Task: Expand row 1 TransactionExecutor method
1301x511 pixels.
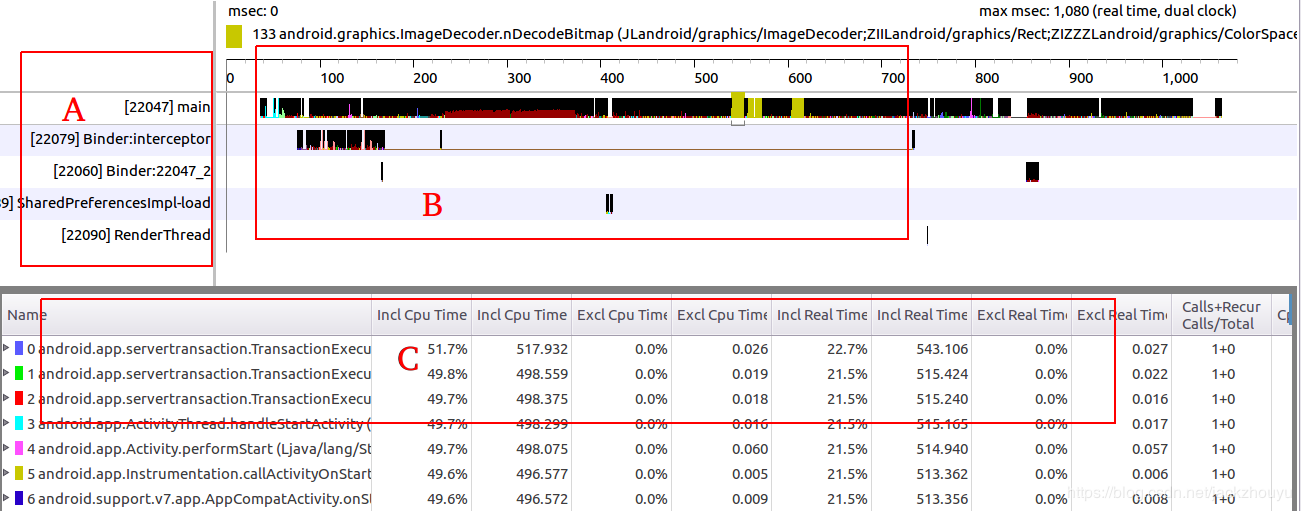Action: coord(7,374)
